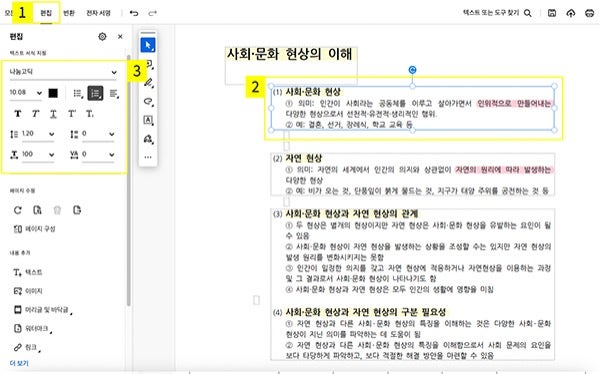This screenshot has width=600, height=374.
Task: Open the 10.08 font size dropdown
Action: [26, 93]
